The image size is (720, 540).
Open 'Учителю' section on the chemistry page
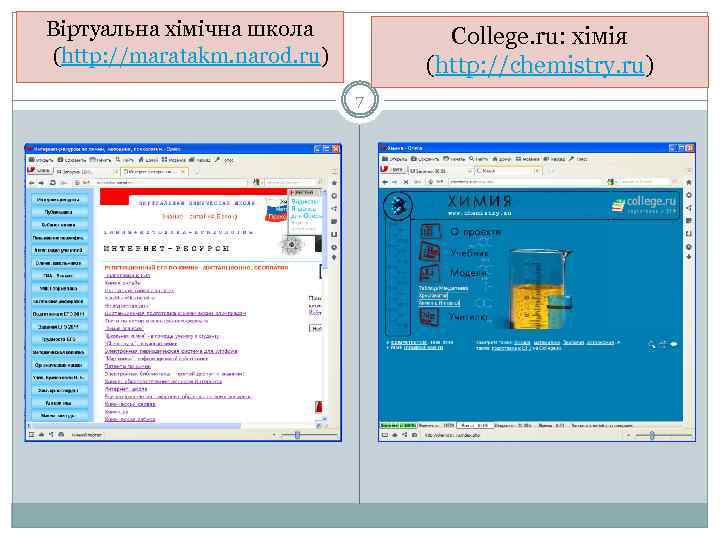[x=468, y=317]
